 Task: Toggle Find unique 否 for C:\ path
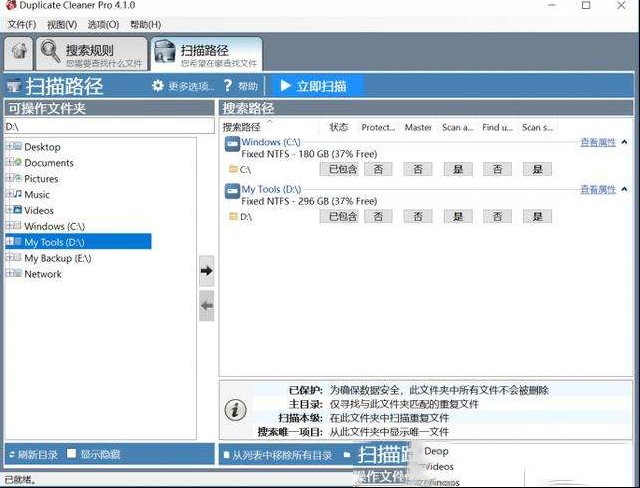(x=497, y=169)
